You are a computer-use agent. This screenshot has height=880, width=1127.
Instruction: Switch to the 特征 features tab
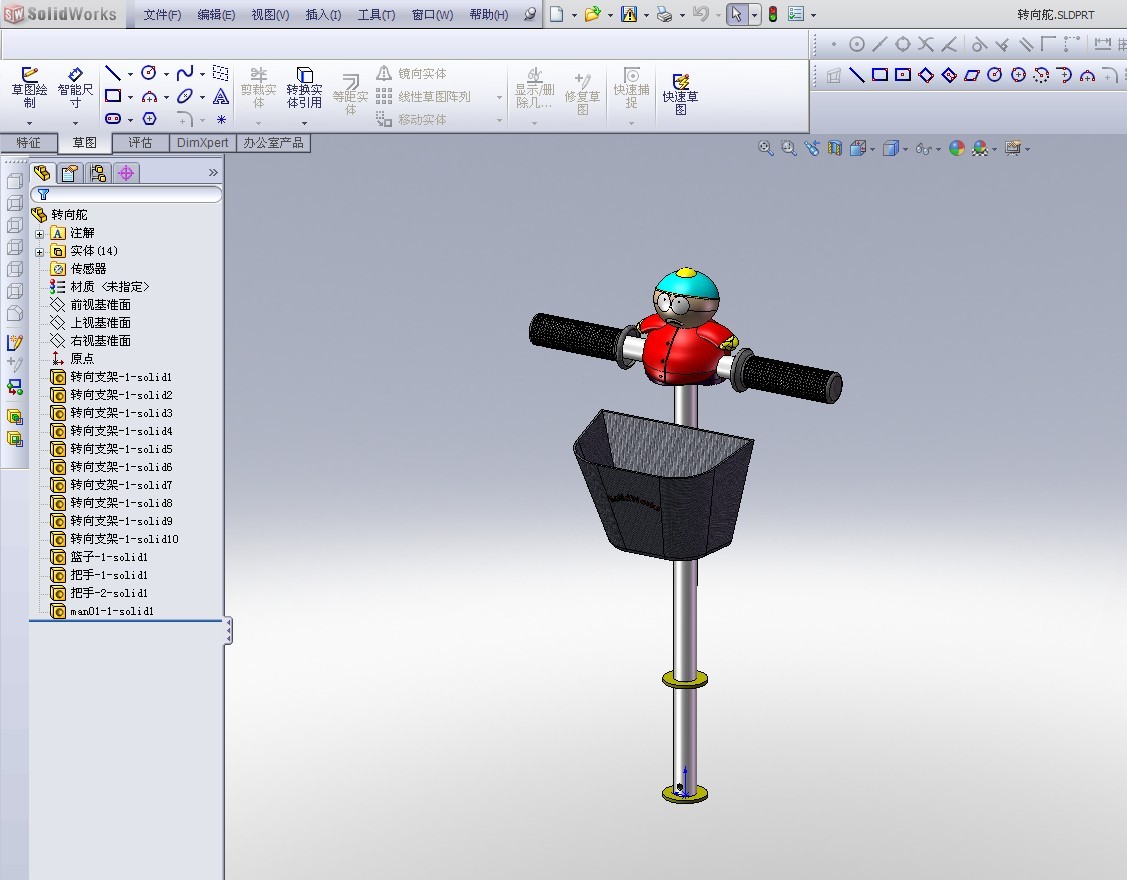pyautogui.click(x=28, y=142)
